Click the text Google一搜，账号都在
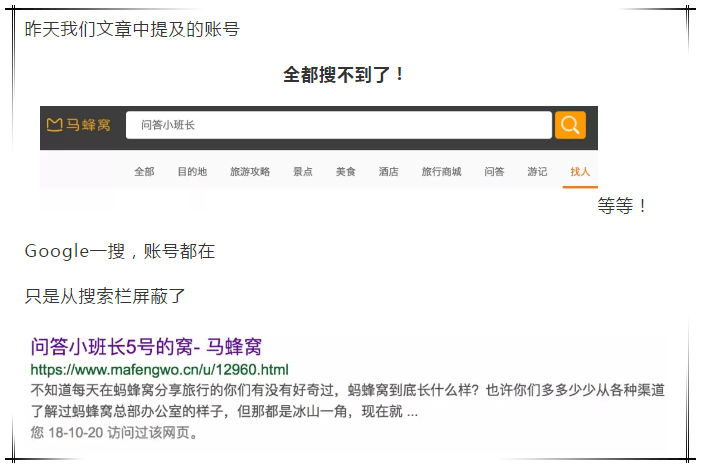Screen dimensions: 701x468 tap(120, 251)
